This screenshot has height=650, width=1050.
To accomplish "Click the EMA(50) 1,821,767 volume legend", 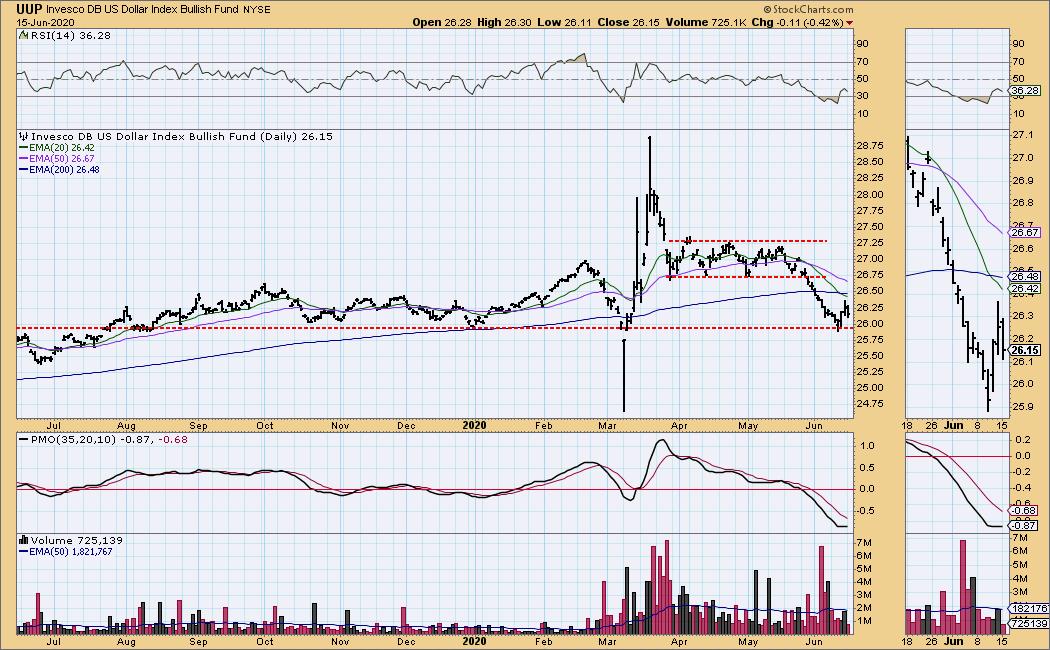I will pyautogui.click(x=70, y=552).
